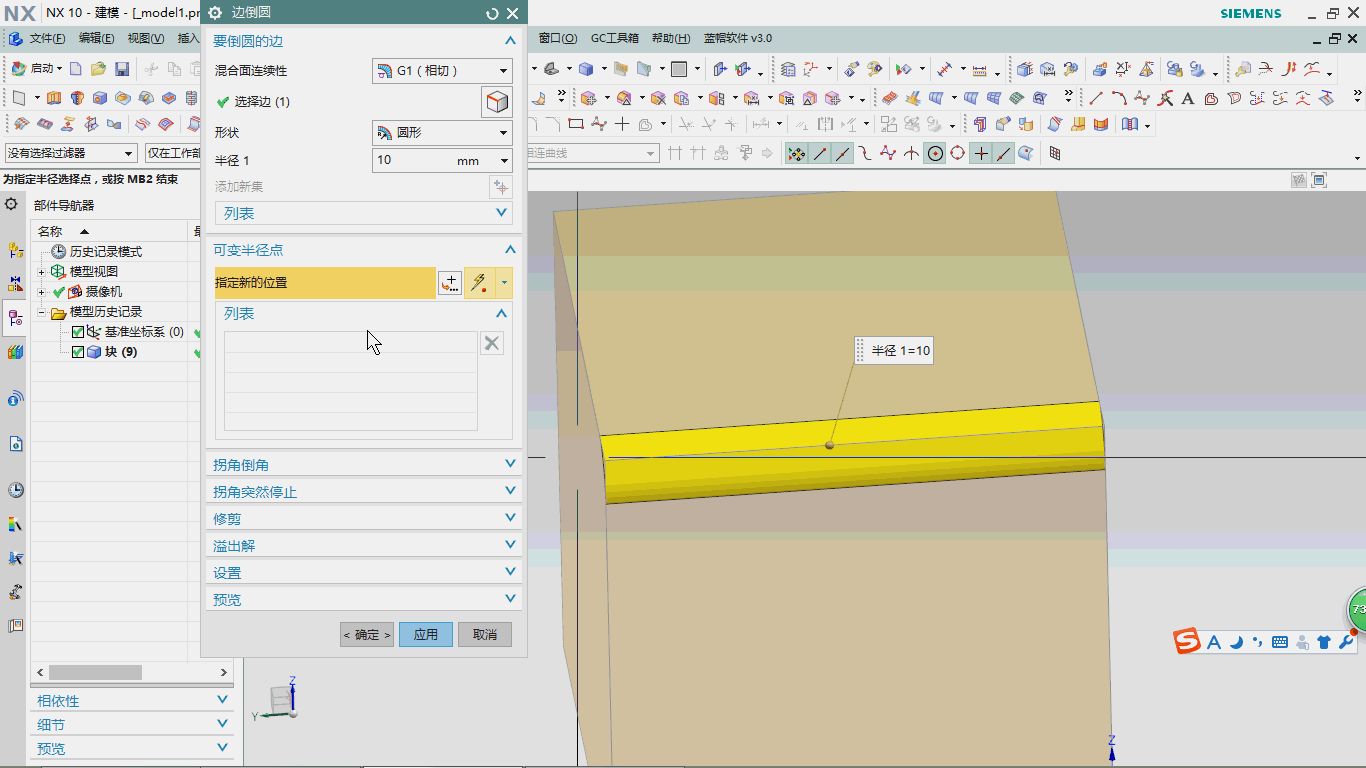Image resolution: width=1366 pixels, height=768 pixels.
Task: Collapse the 可变半径点 section
Action: coord(365,250)
